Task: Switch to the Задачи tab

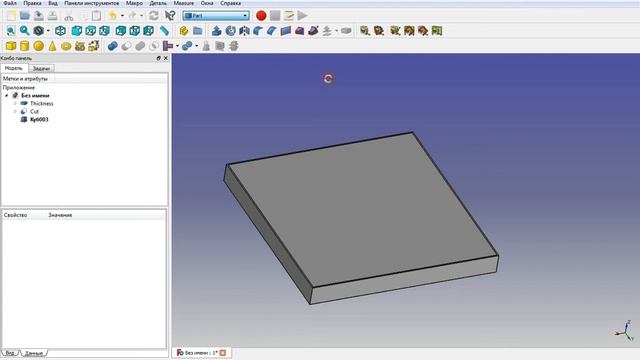Action: click(x=41, y=69)
